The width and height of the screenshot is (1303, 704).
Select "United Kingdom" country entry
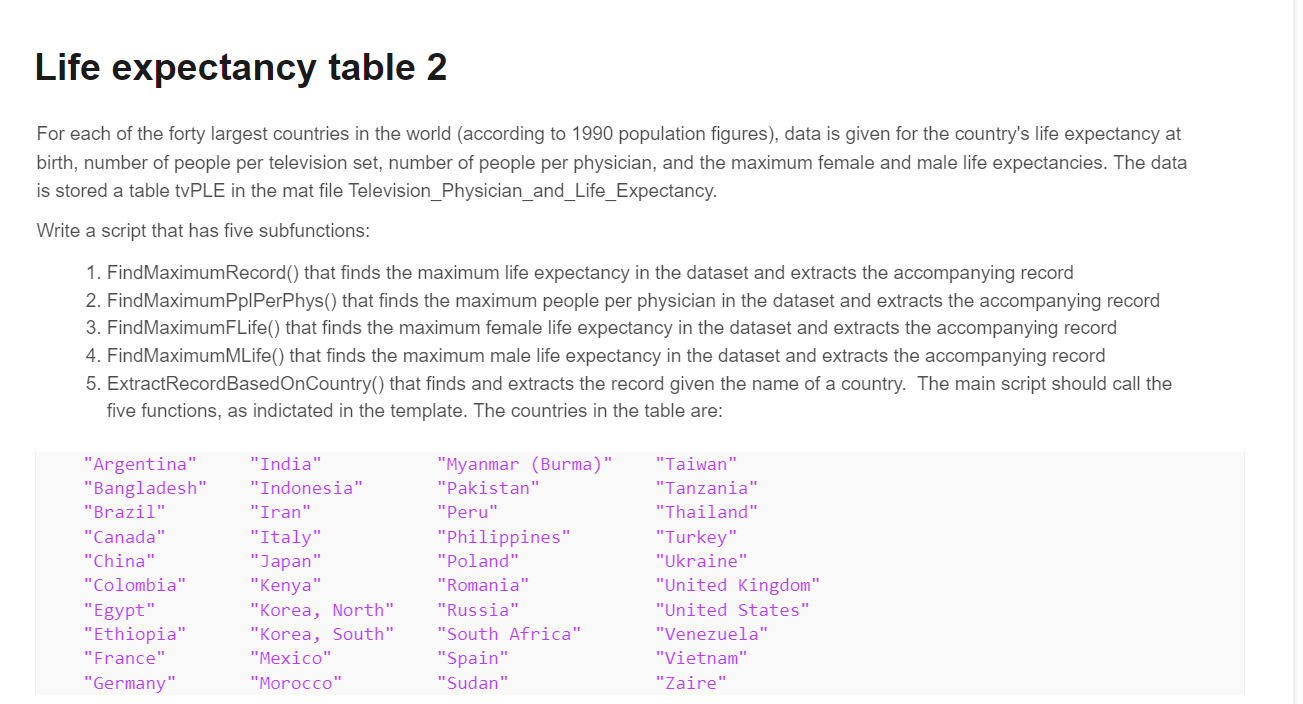(x=739, y=584)
